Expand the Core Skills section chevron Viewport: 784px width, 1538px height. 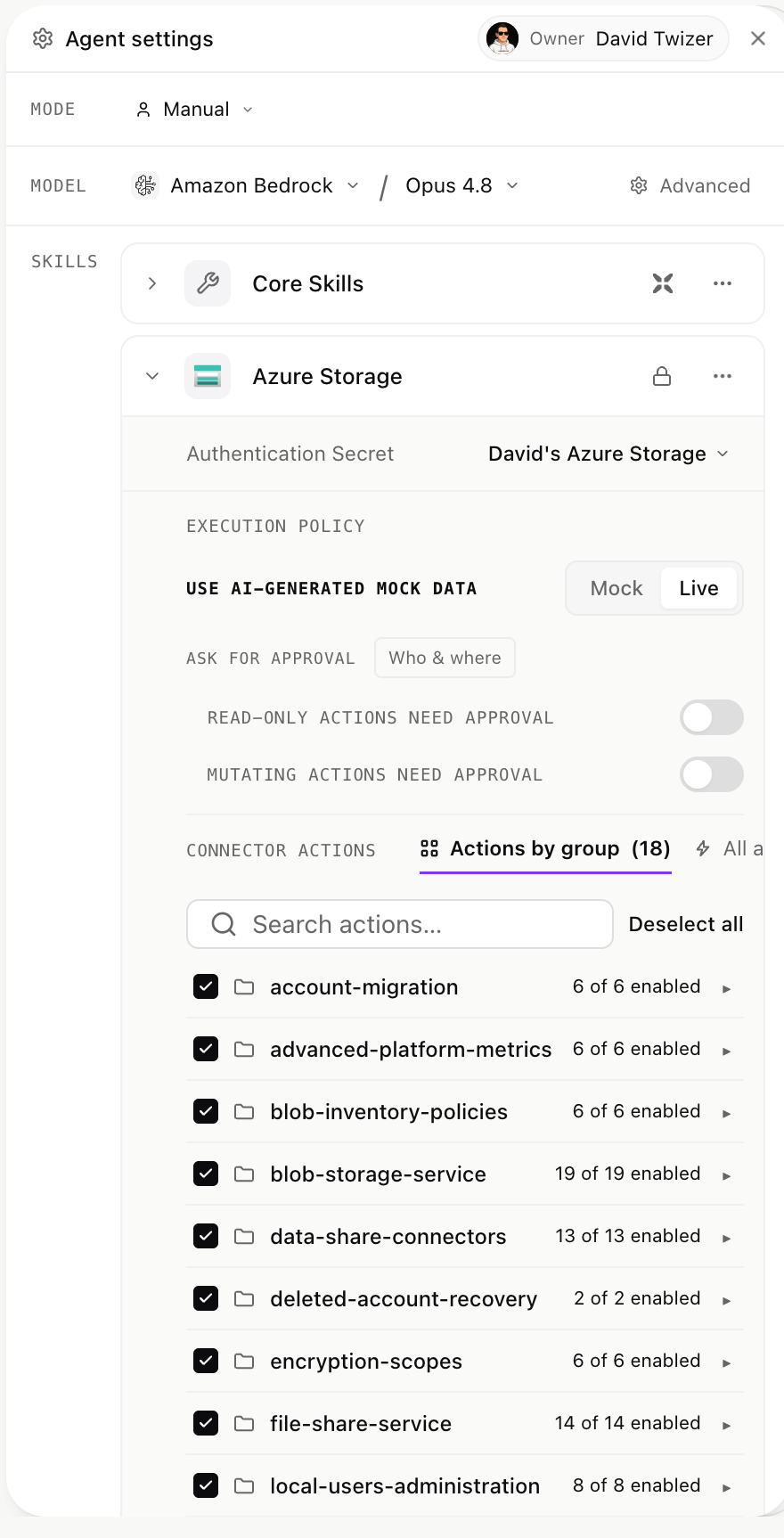pos(152,283)
